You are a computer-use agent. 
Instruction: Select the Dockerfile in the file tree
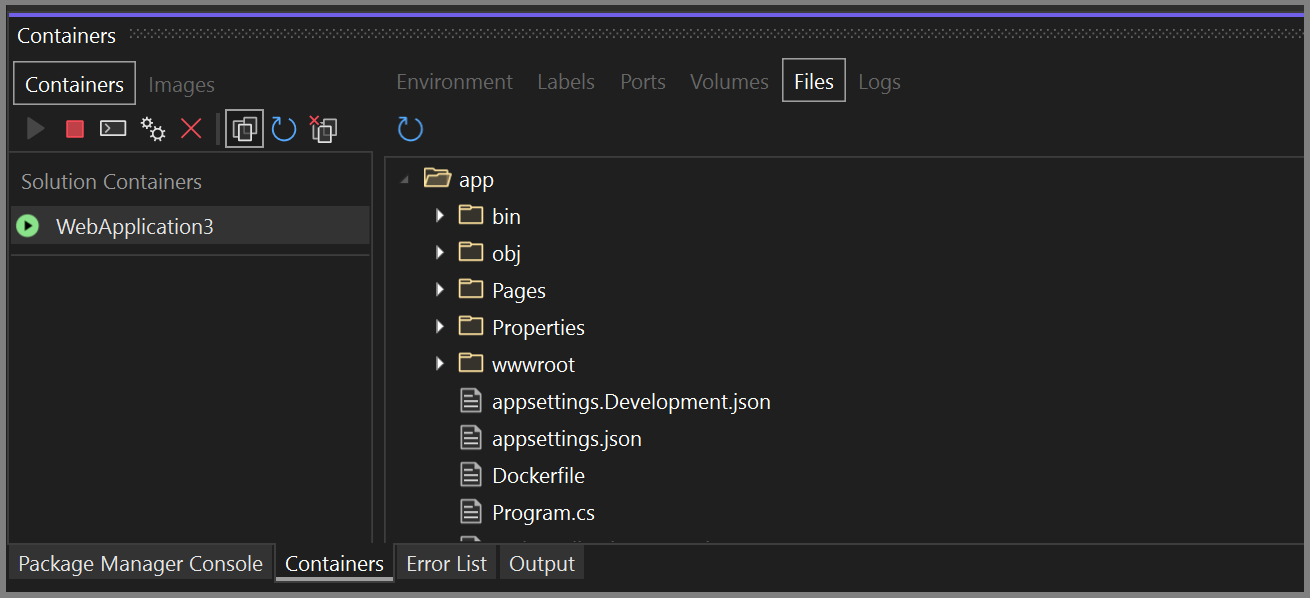click(x=538, y=475)
